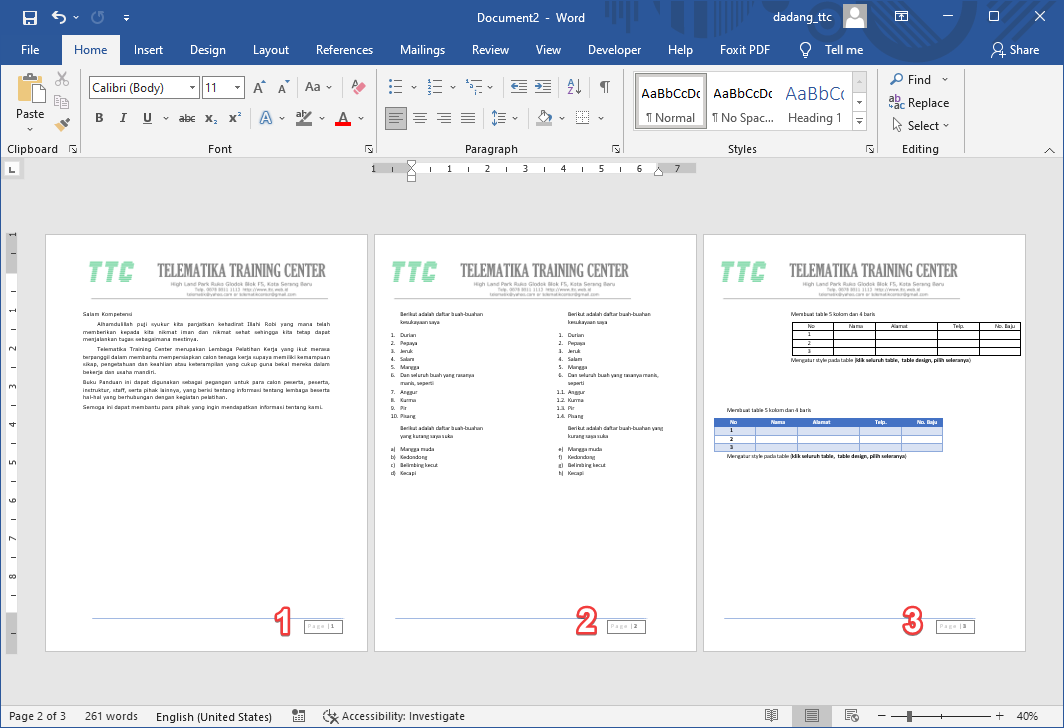Increase paragraph indent
Screen dimensions: 1064x728
[544, 88]
